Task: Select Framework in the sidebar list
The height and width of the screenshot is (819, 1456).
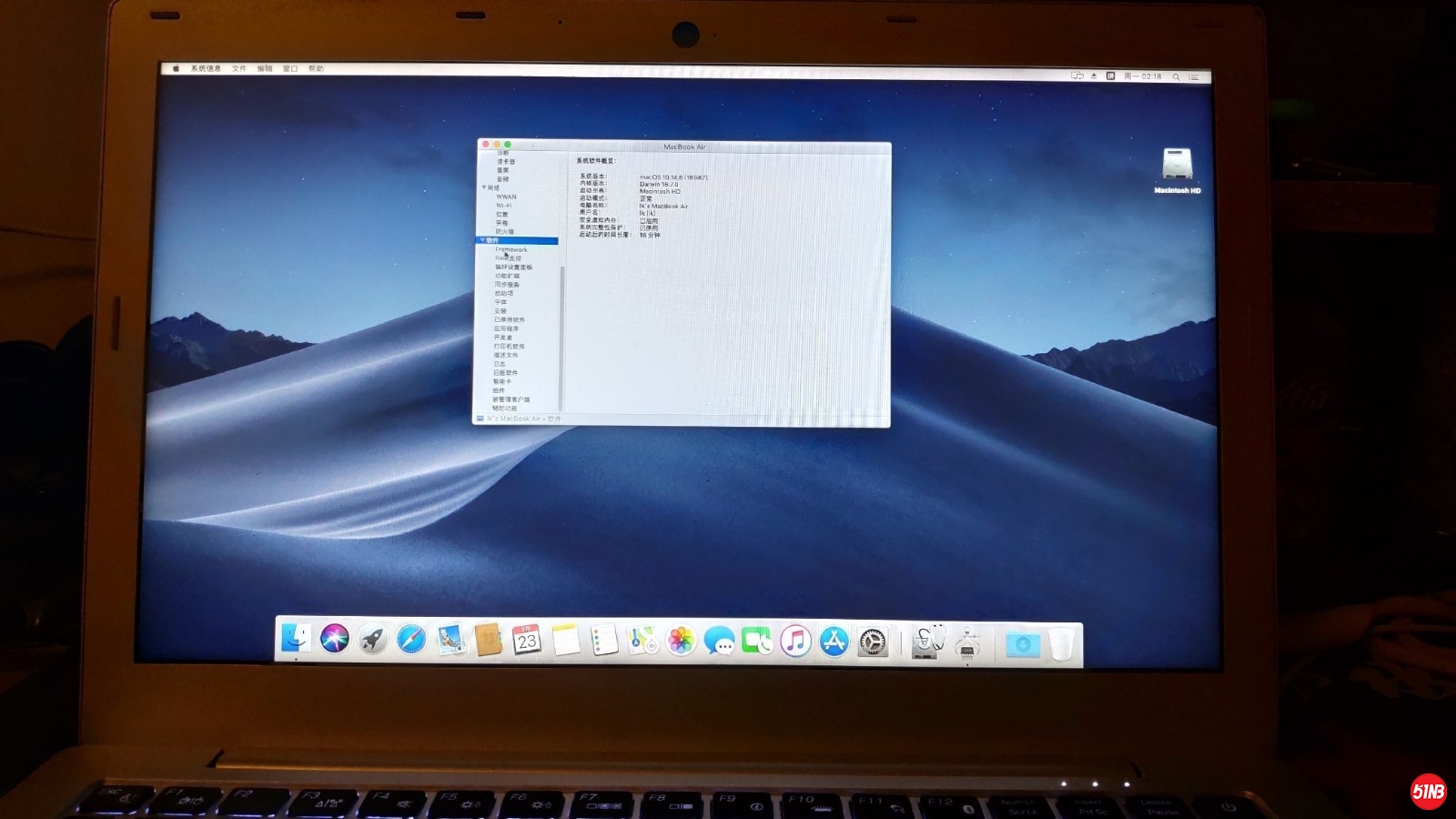Action: [x=511, y=249]
